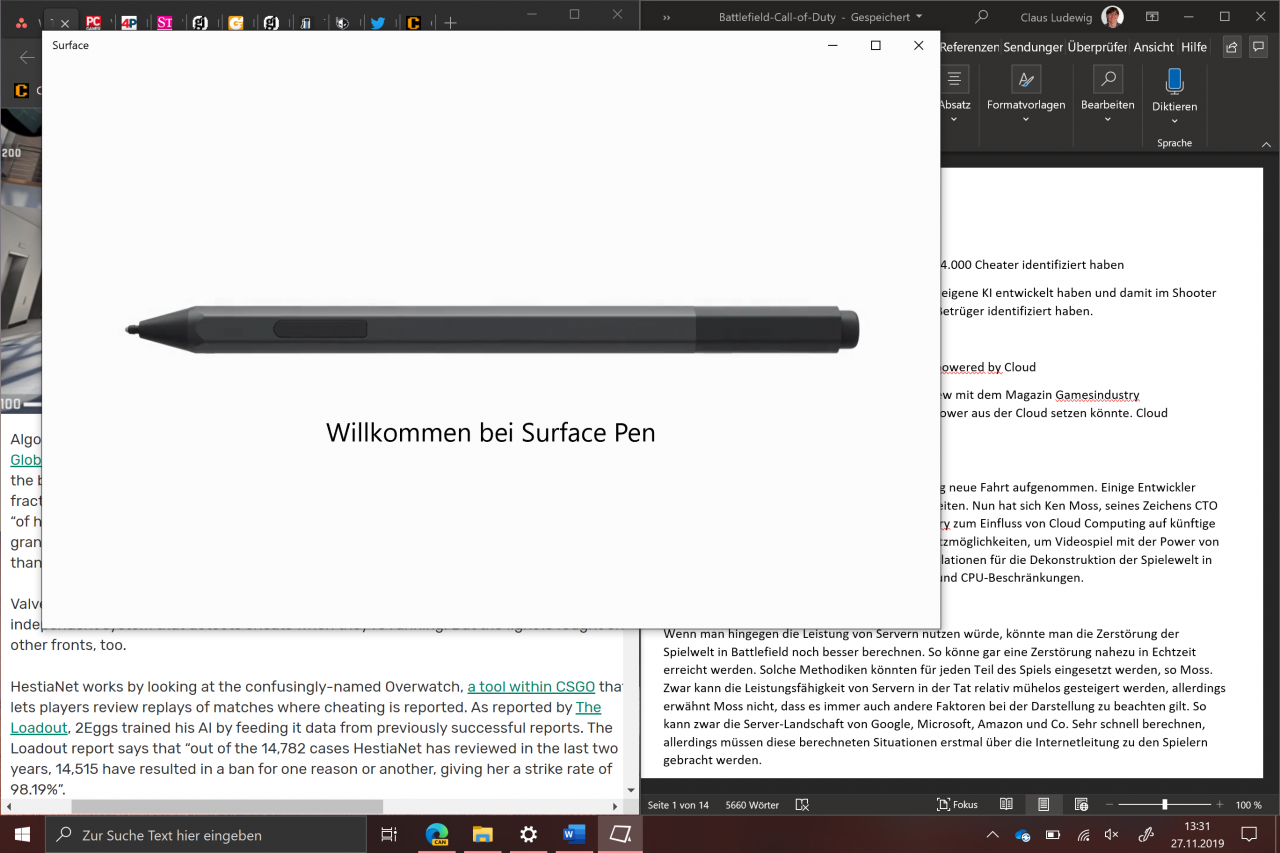Zoom out with the minus button
Viewport: 1280px width, 853px height.
(x=1109, y=804)
